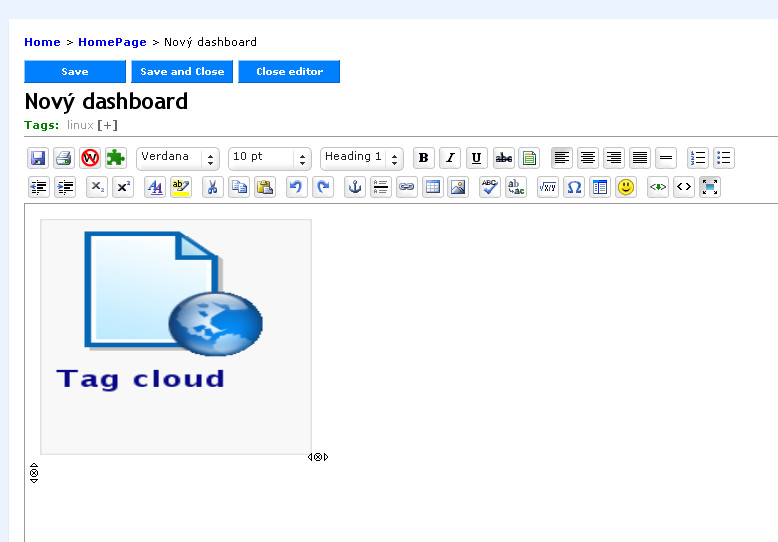Image resolution: width=778 pixels, height=542 pixels.
Task: Open the Verdana font family dropdown
Action: pos(178,158)
